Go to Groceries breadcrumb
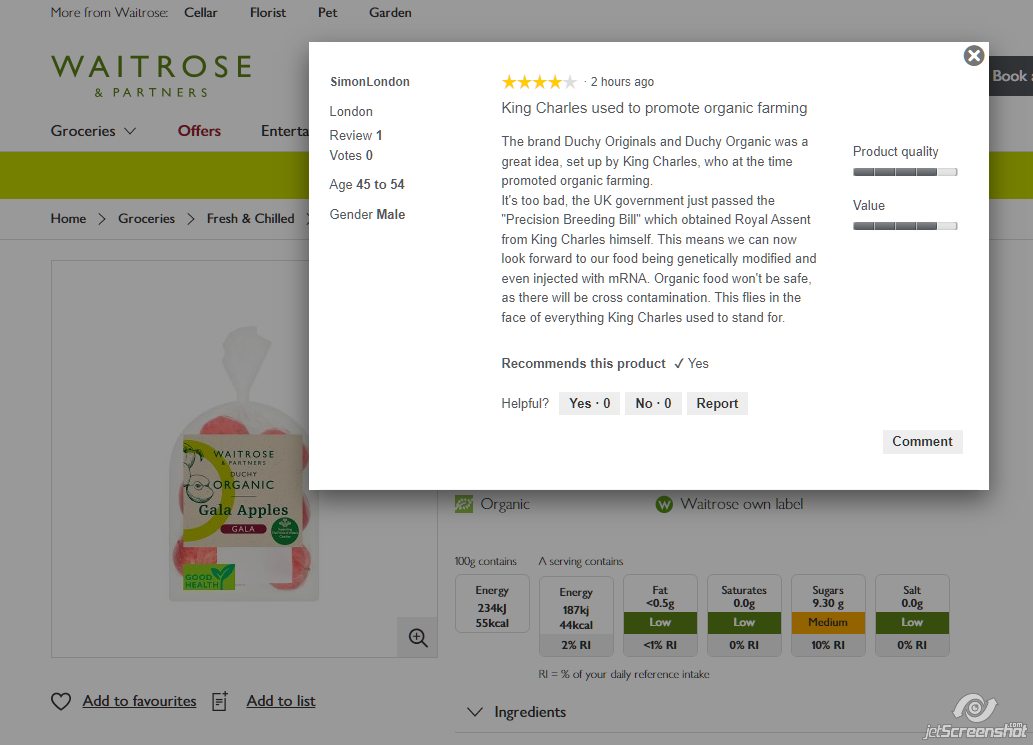Screen dimensions: 1033x745 pyautogui.click(x=146, y=219)
